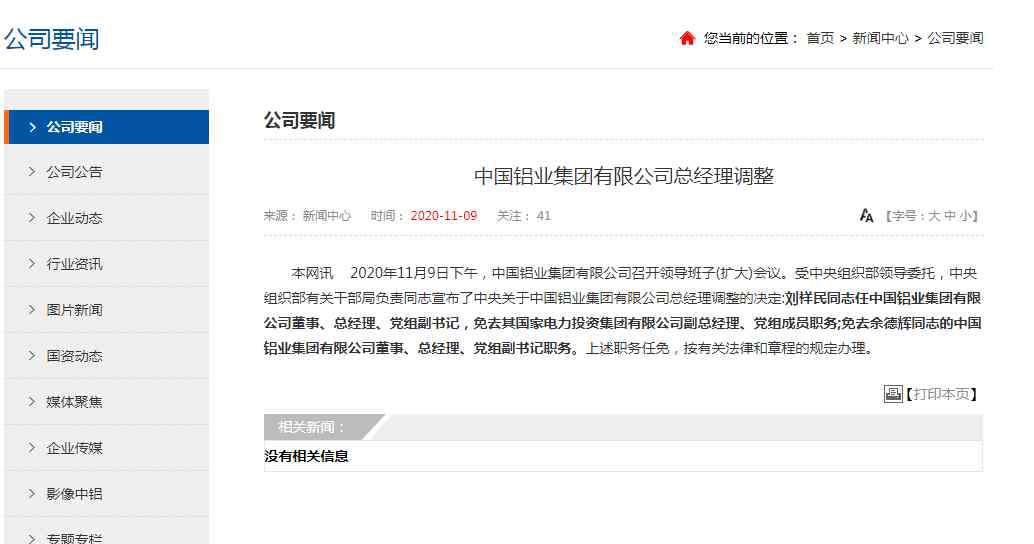Click chevron next to 公司公告
Viewport: 1034px width, 544px height.
pos(32,171)
